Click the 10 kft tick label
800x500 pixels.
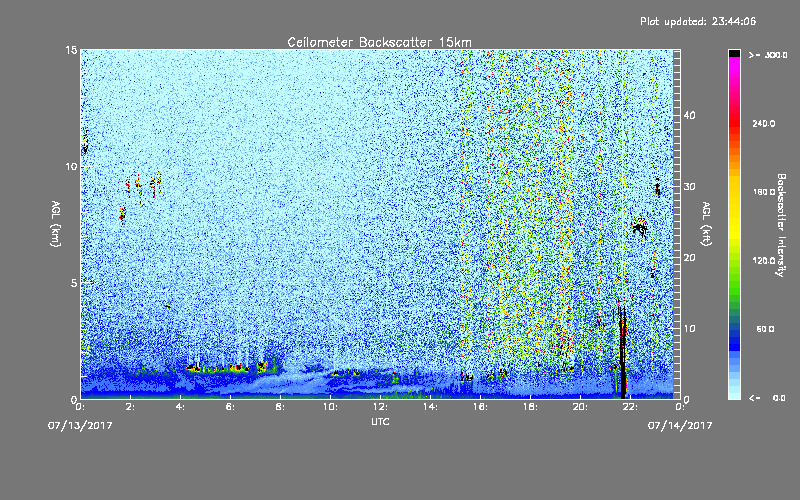pos(689,329)
